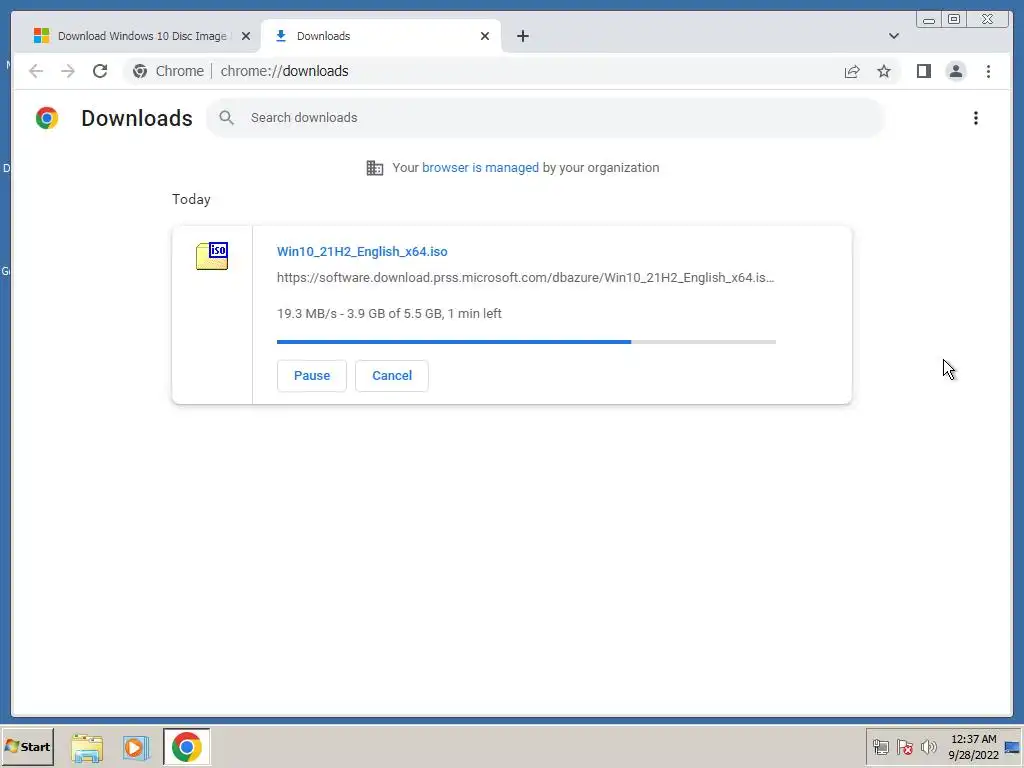
Task: Open a new tab with plus button
Action: (522, 36)
